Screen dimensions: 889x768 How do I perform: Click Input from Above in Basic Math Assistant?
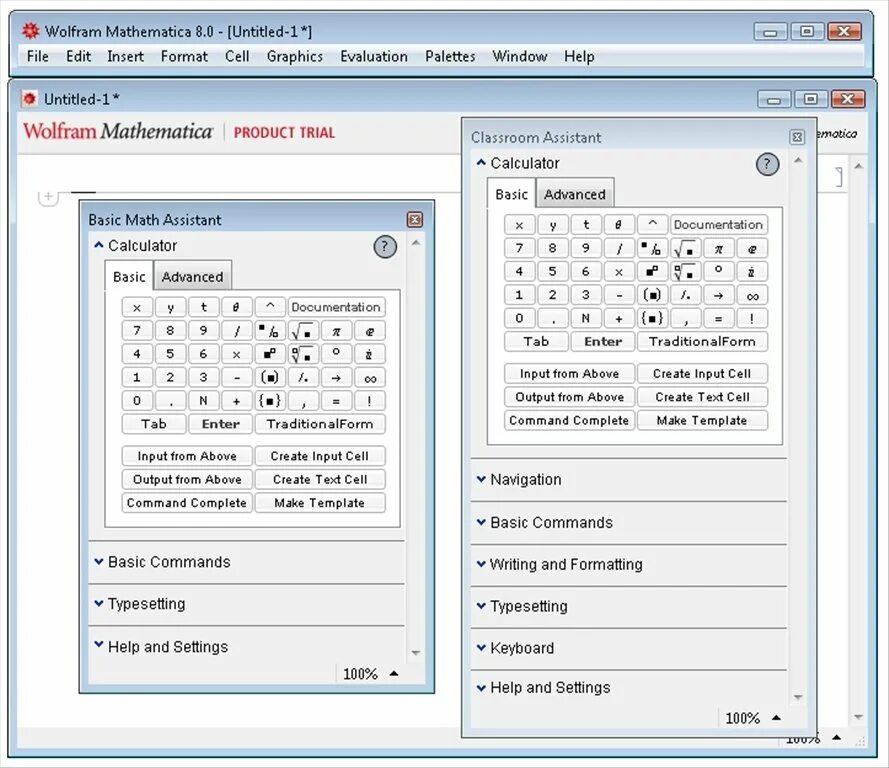187,456
